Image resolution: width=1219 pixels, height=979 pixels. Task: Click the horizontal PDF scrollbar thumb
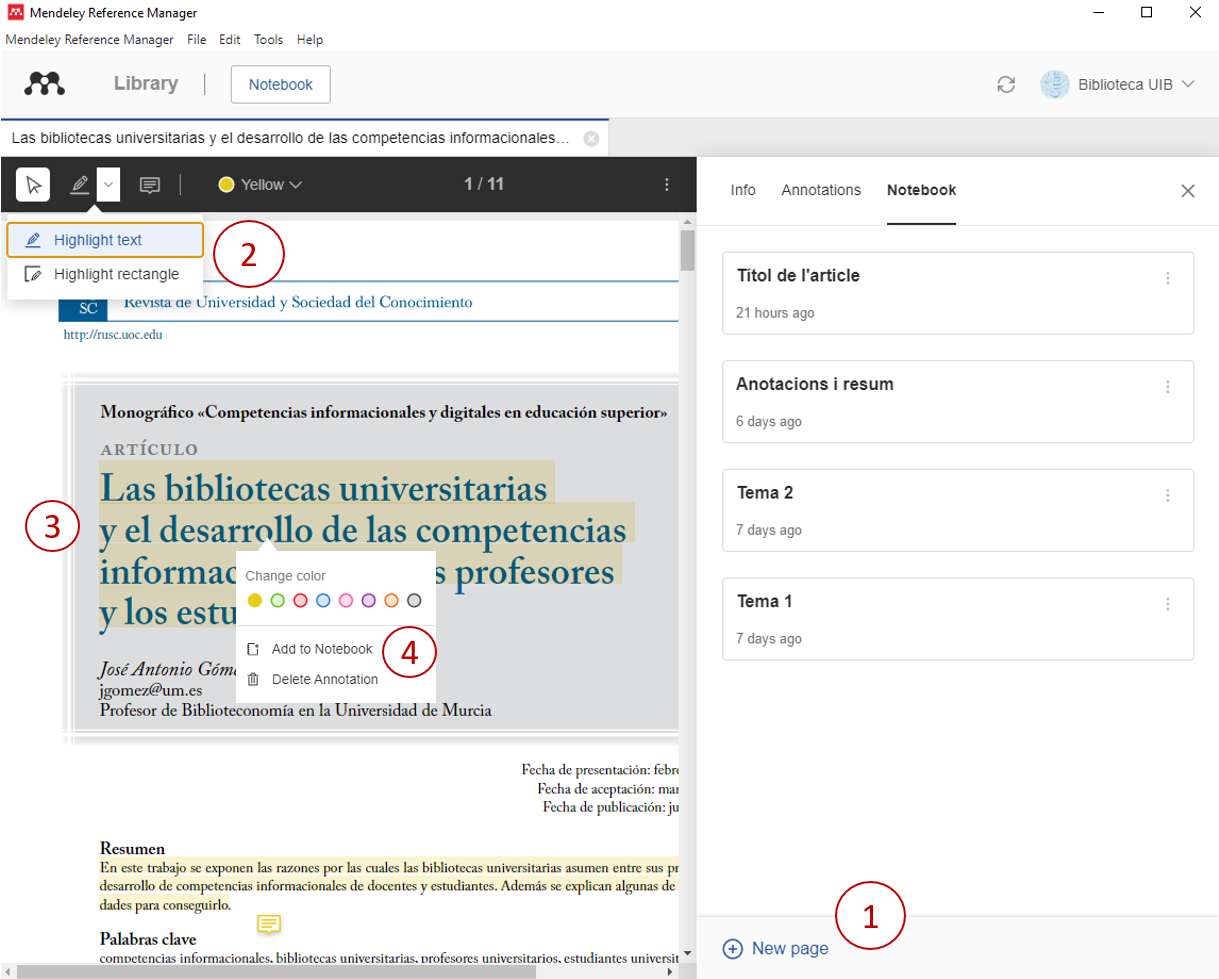point(275,970)
